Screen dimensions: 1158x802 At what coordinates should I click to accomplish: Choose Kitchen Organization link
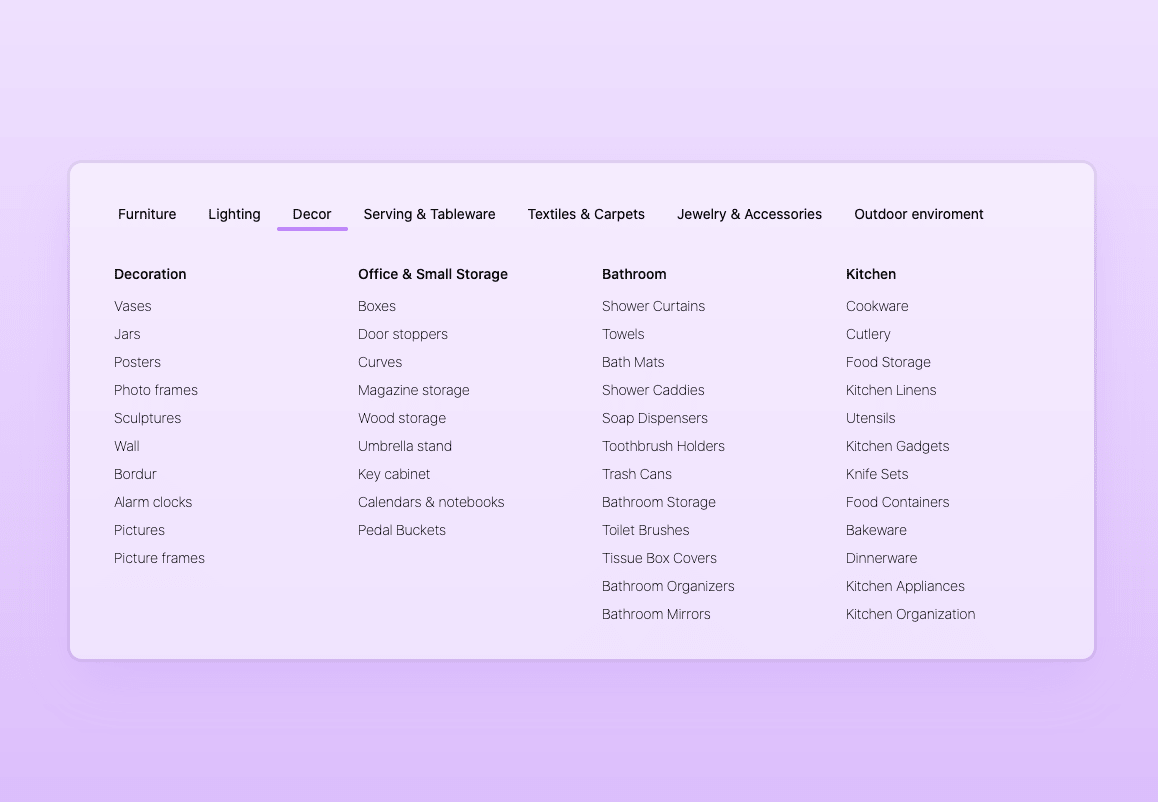tap(910, 614)
